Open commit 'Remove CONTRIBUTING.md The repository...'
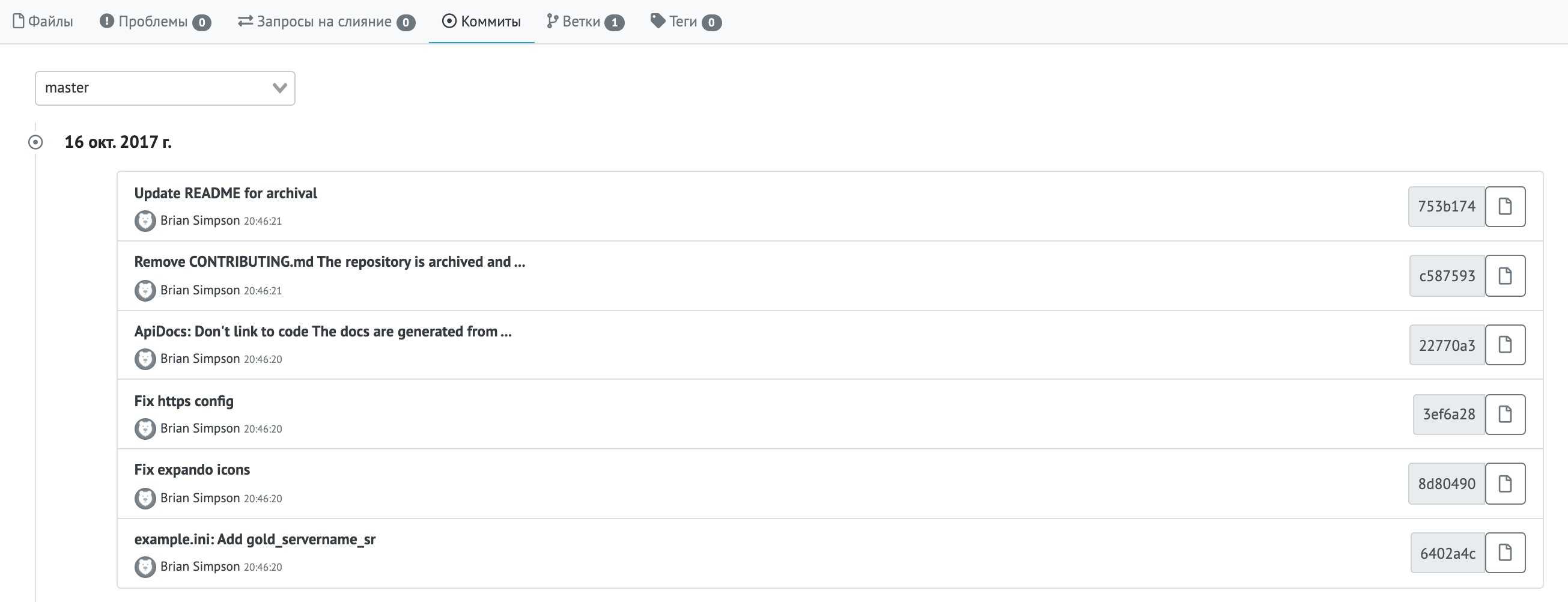 click(329, 262)
